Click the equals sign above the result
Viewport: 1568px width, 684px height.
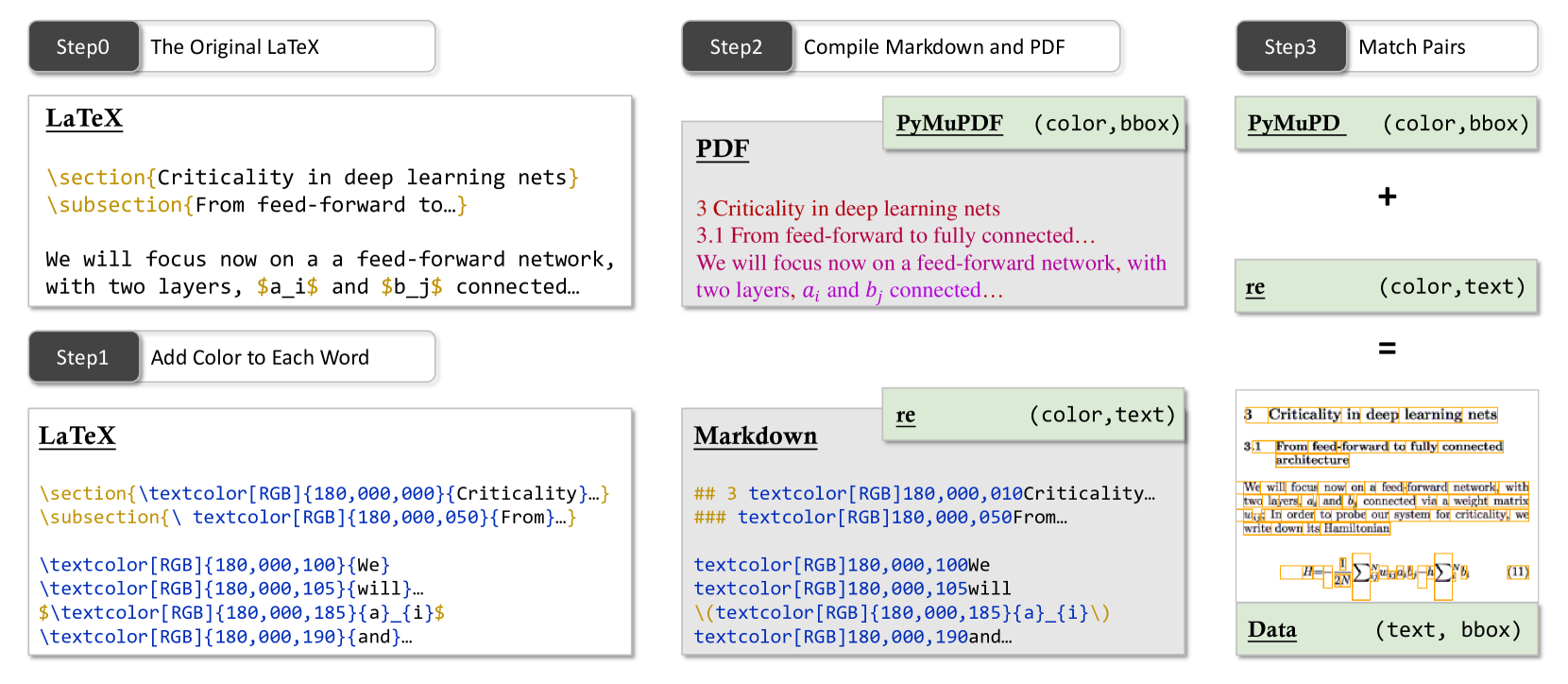[x=1387, y=349]
